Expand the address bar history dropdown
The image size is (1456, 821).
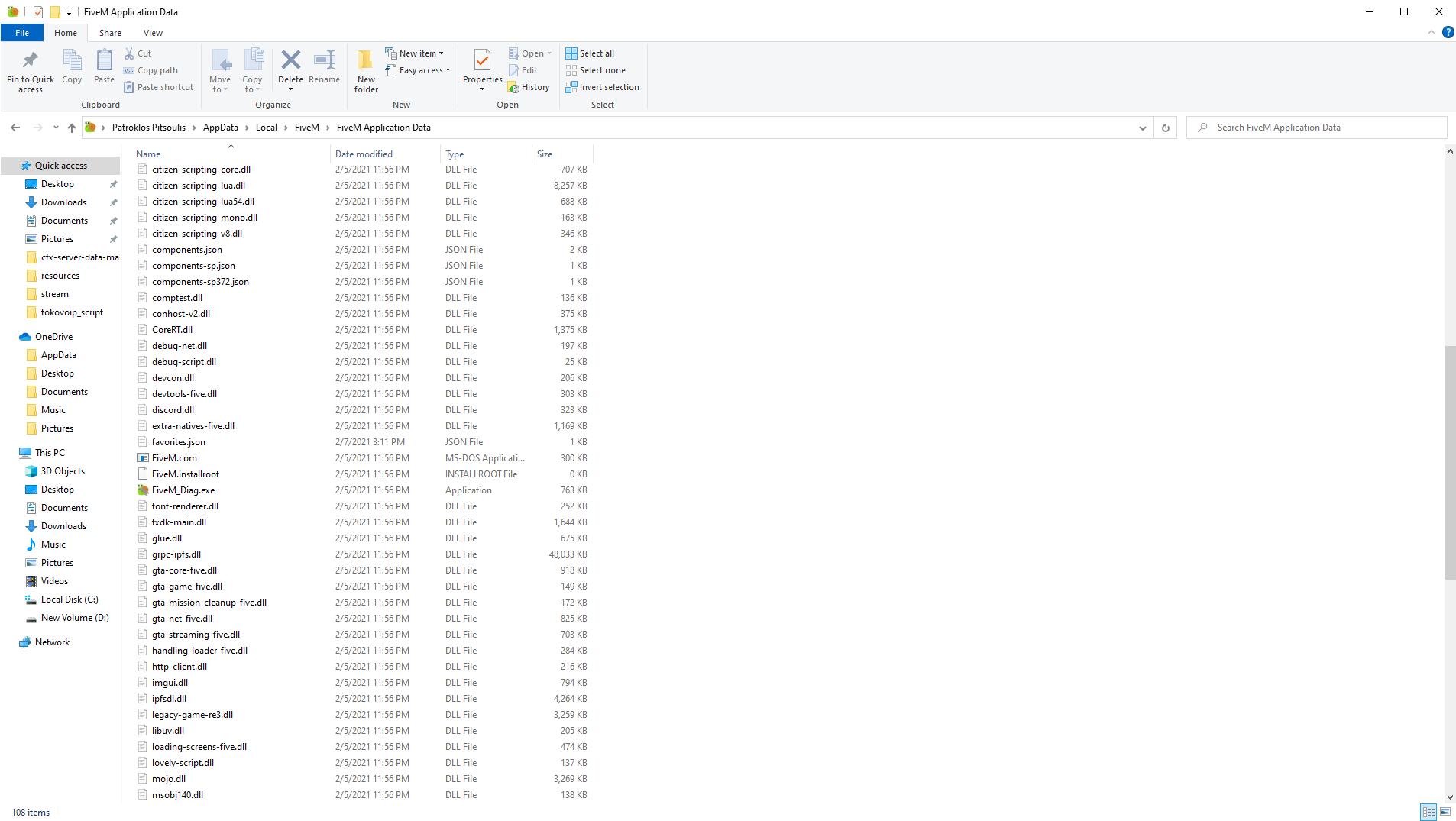tap(1143, 128)
